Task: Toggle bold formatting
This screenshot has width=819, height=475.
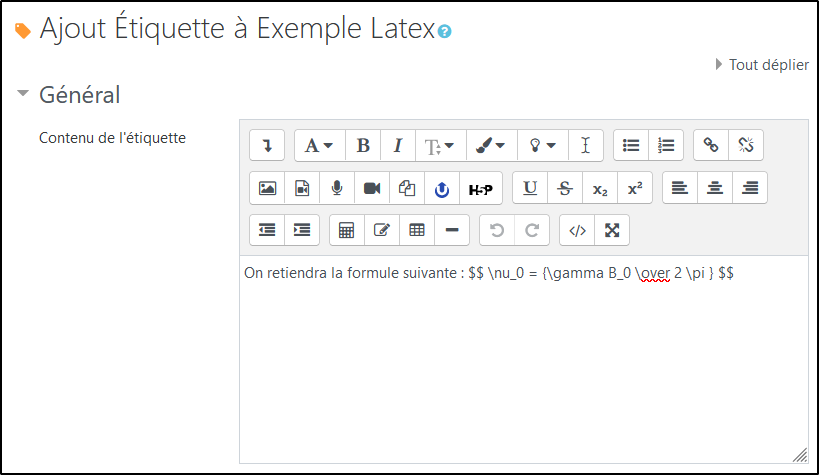Action: coord(363,145)
